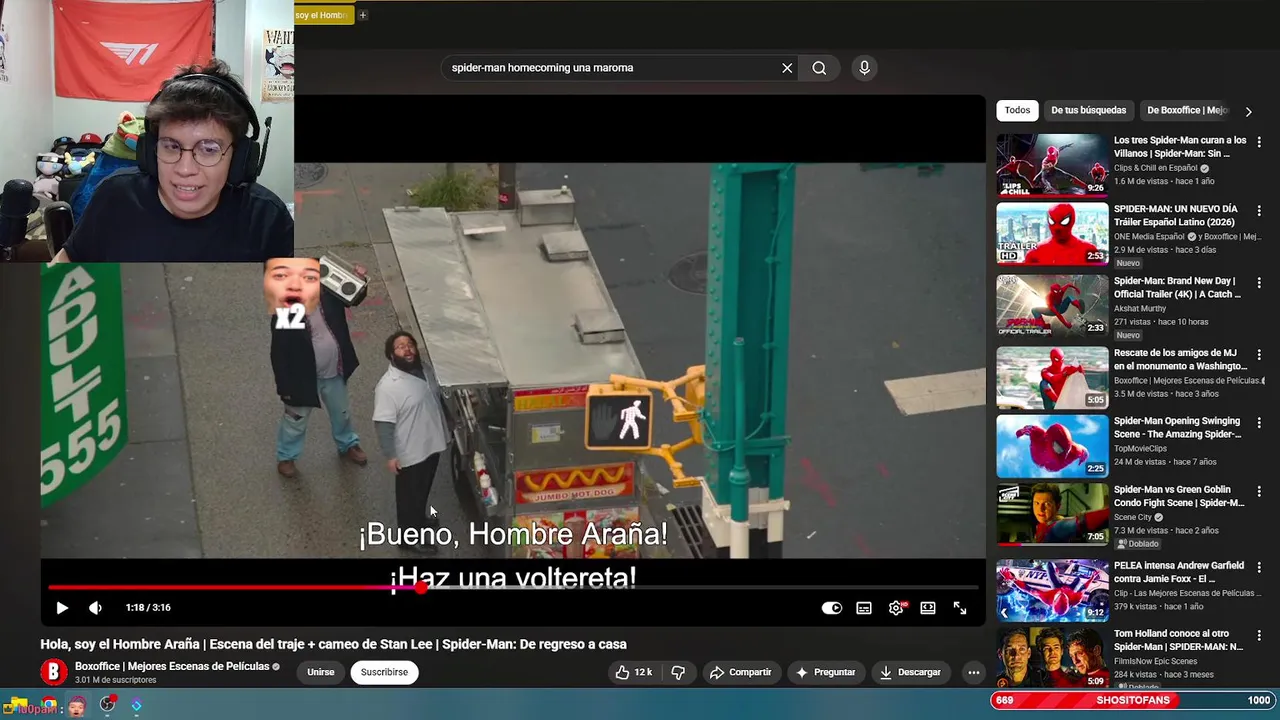Click the Descargar download button
The image size is (1280, 720).
pos(910,672)
